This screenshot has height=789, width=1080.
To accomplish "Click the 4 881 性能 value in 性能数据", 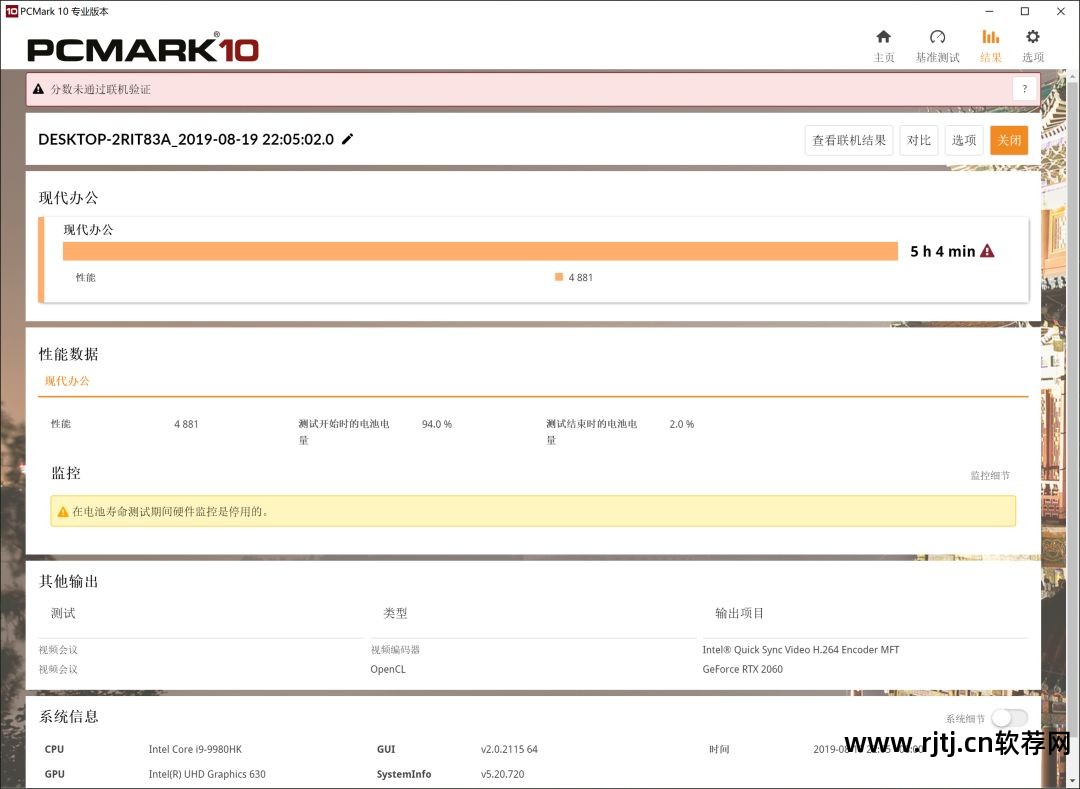I will [186, 424].
